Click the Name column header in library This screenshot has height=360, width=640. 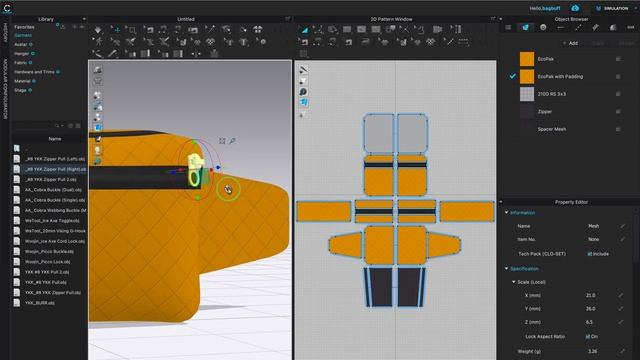pos(55,139)
